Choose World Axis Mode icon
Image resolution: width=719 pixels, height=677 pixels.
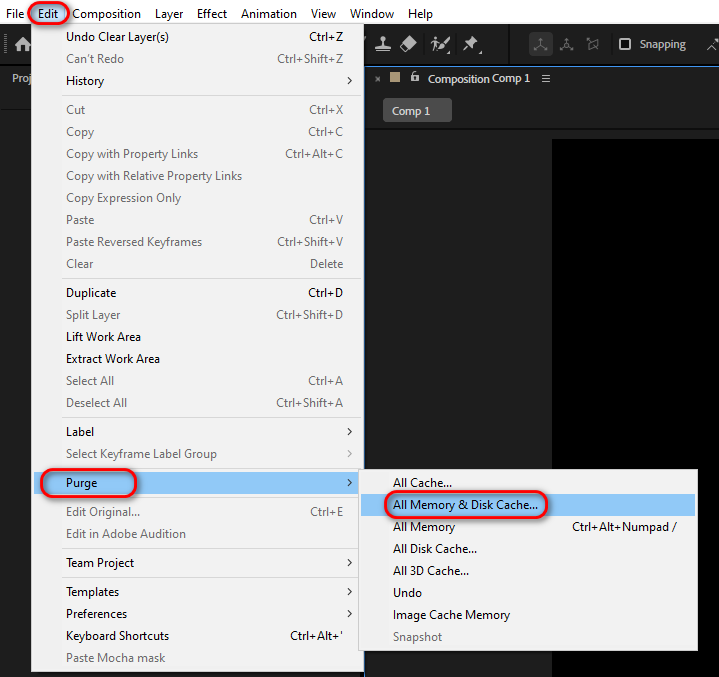[567, 44]
